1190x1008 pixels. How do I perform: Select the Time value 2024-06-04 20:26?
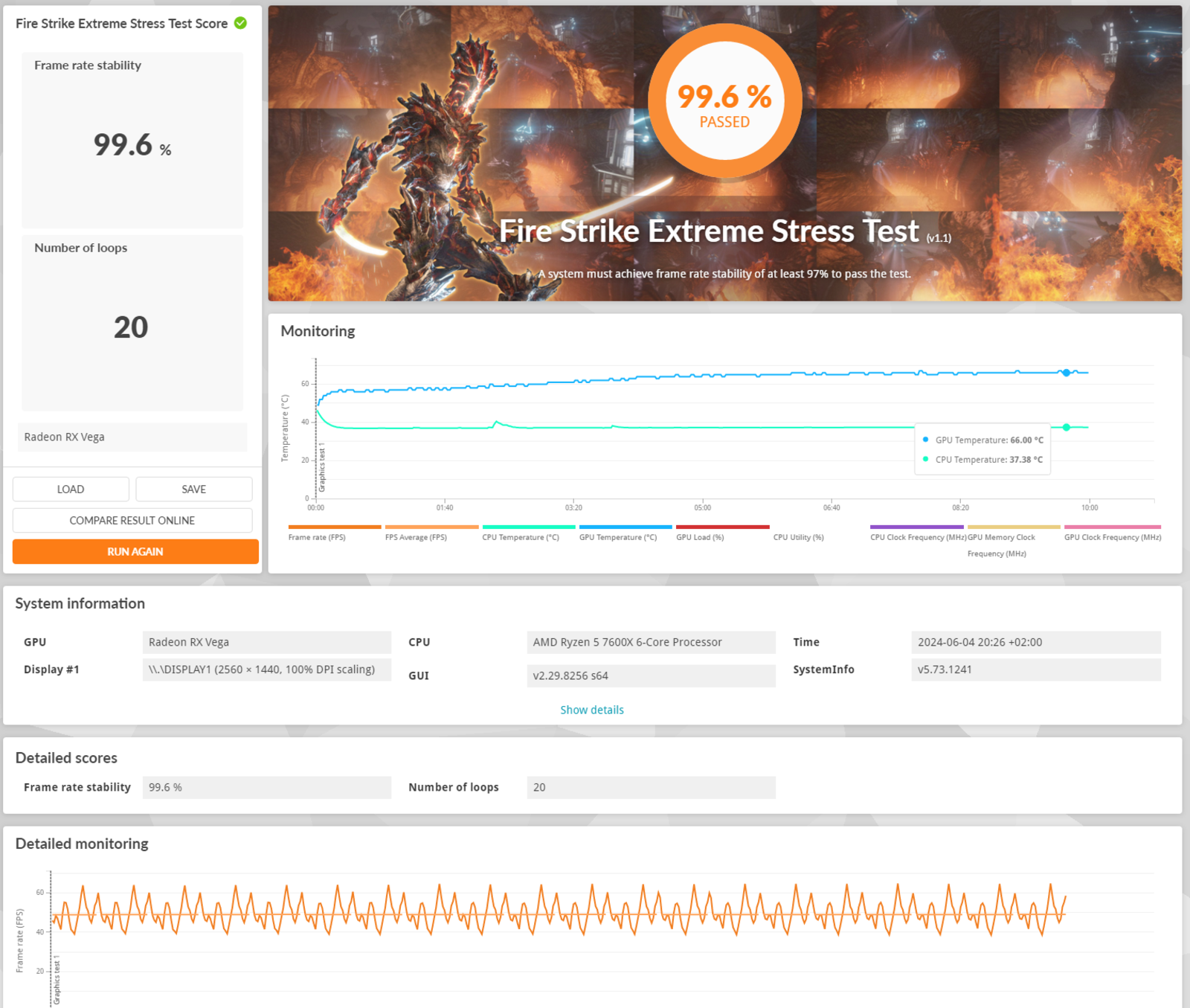pyautogui.click(x=1035, y=642)
